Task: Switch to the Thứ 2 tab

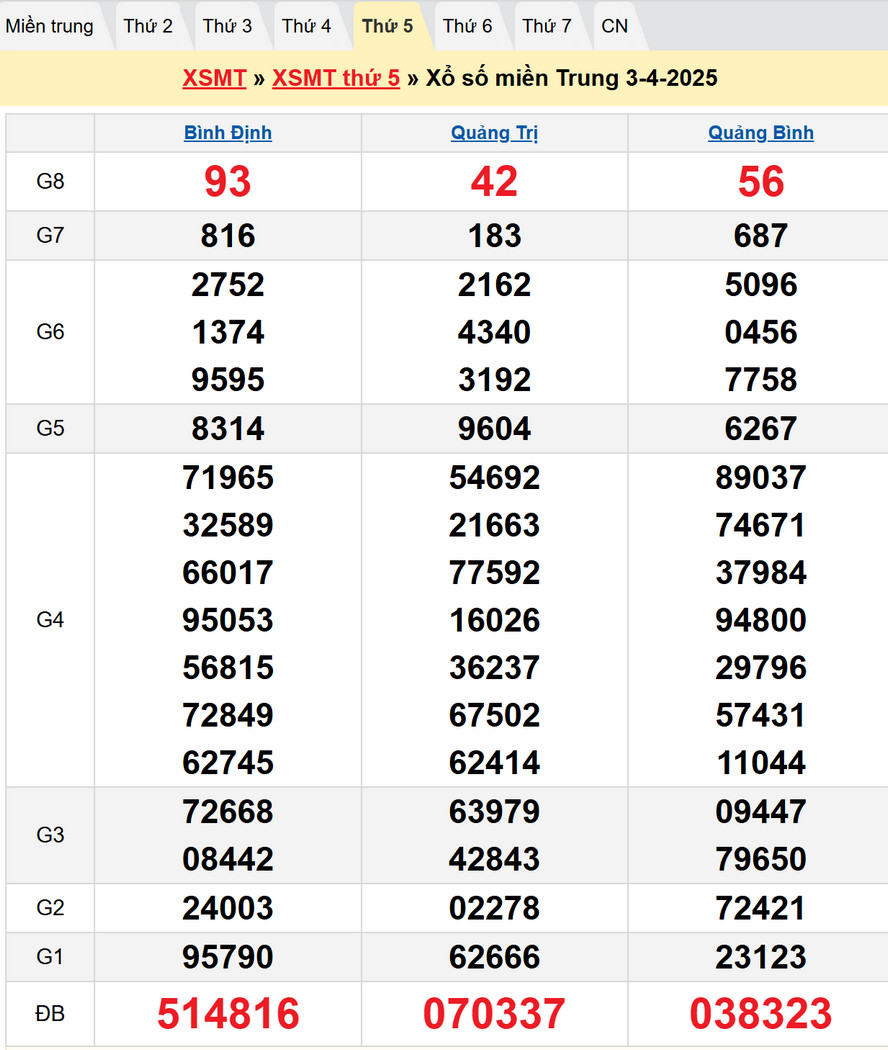Action: (x=148, y=26)
